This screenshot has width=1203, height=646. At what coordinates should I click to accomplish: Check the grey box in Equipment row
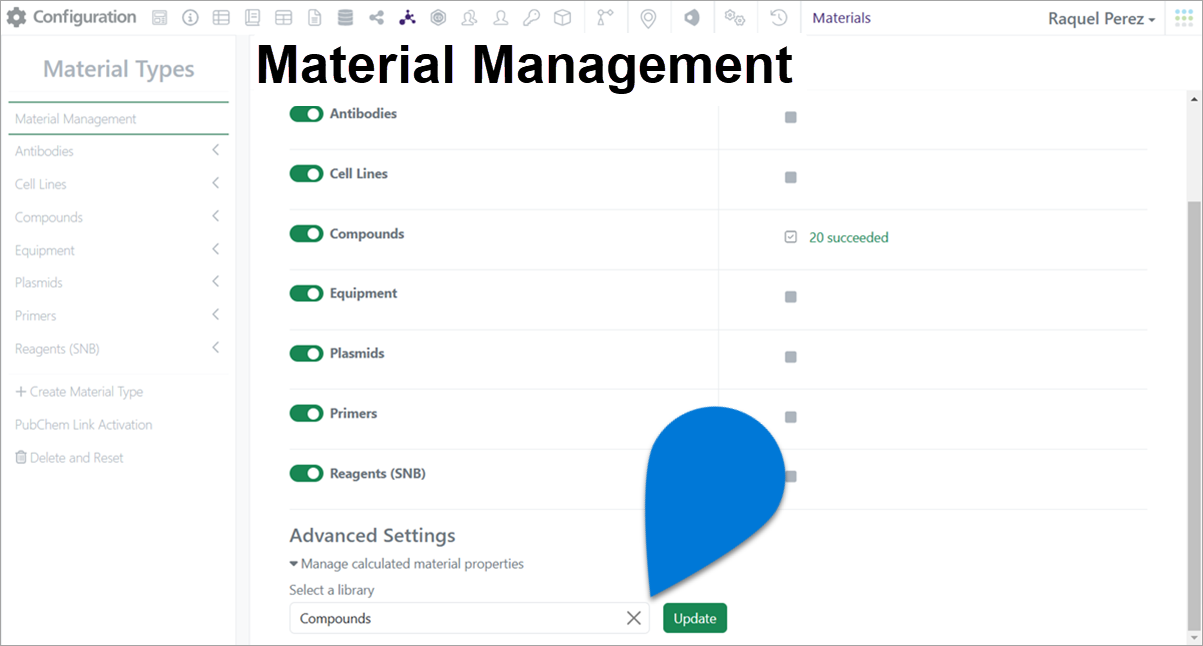point(791,297)
